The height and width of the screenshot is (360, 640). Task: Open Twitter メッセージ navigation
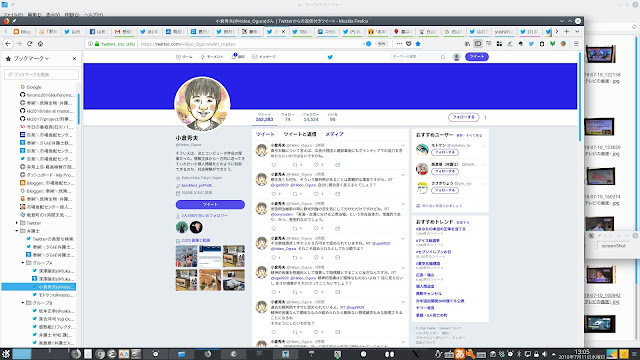point(264,57)
